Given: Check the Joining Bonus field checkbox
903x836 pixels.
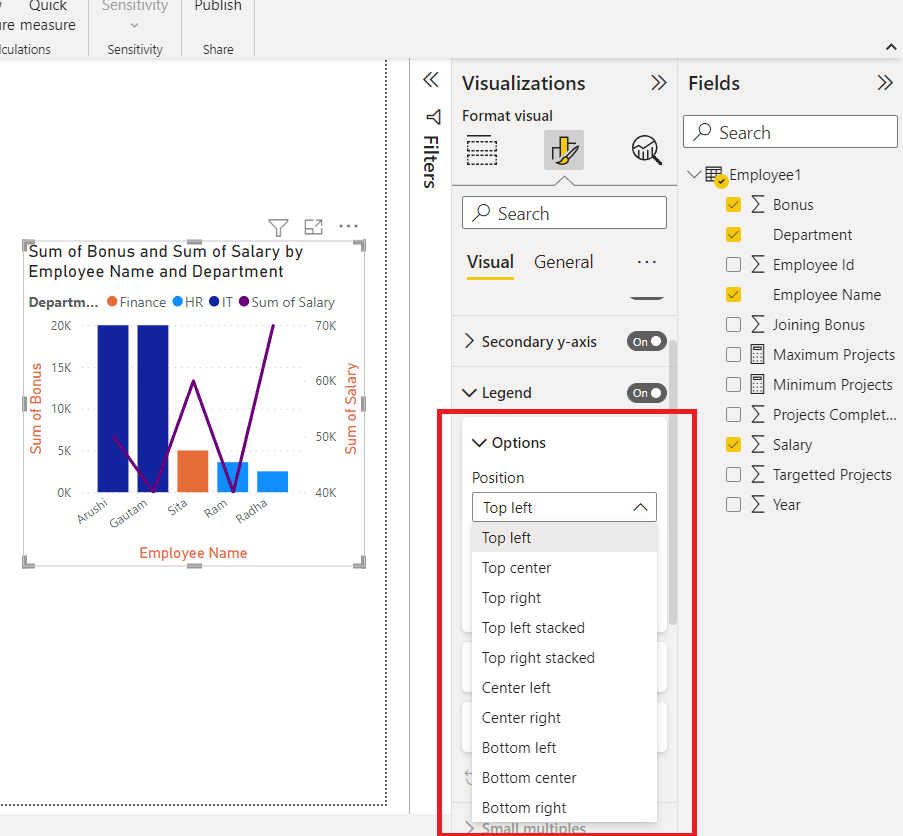Looking at the screenshot, I should pyautogui.click(x=733, y=324).
